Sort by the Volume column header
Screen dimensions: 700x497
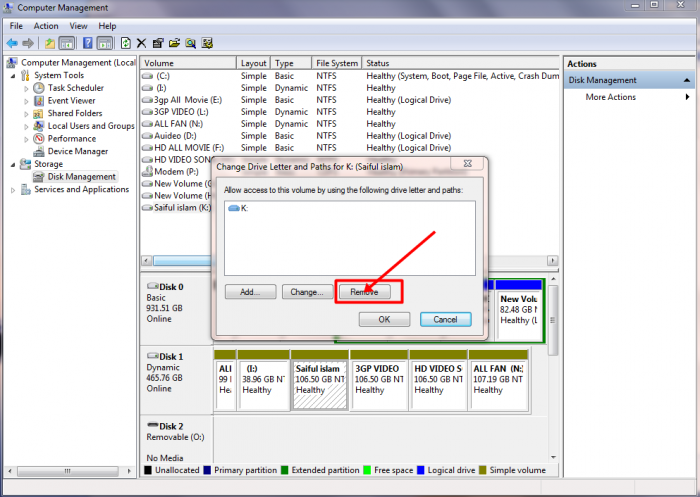188,63
